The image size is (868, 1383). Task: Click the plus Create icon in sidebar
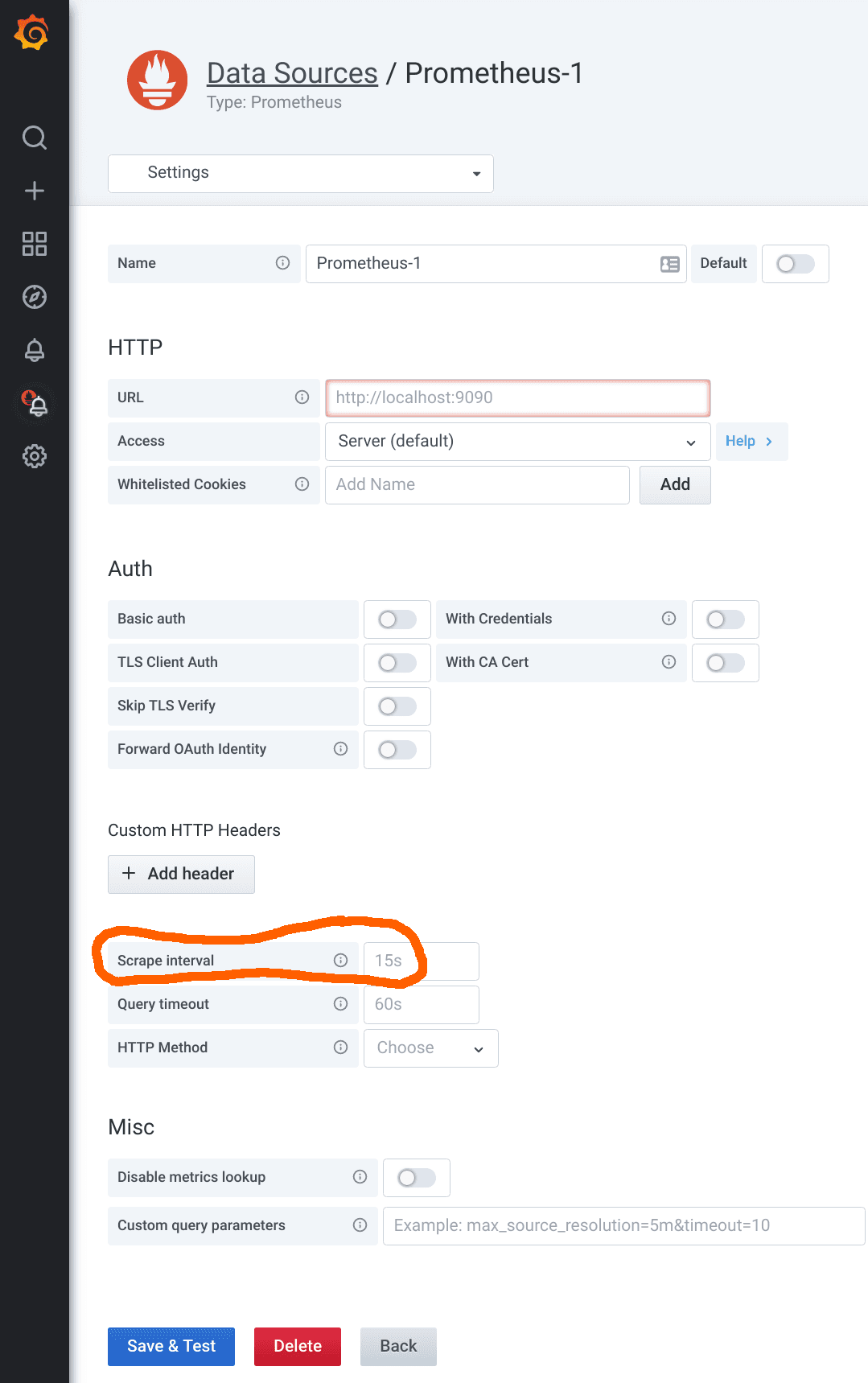[34, 191]
